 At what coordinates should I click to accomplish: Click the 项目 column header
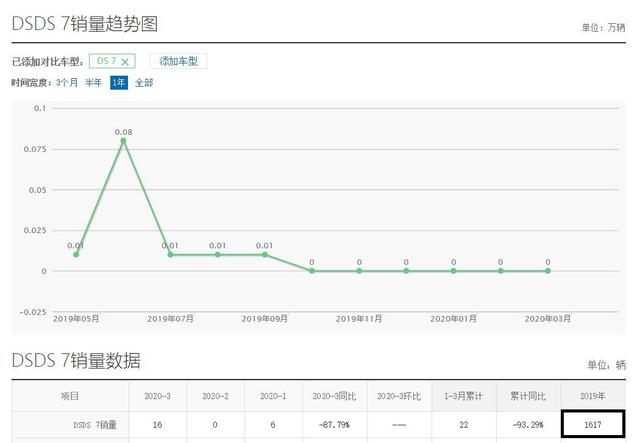pos(70,396)
